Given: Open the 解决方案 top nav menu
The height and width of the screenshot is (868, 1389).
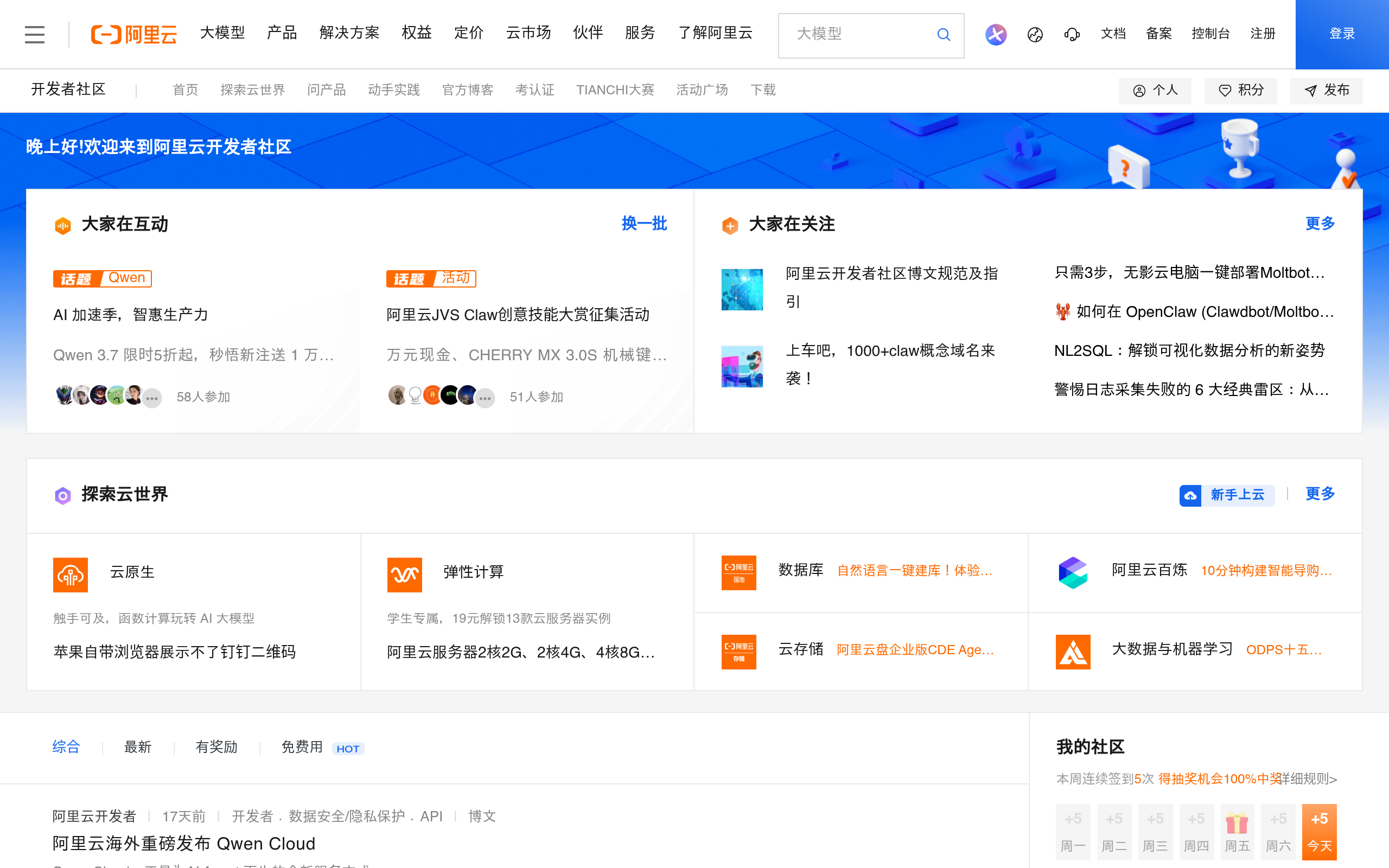Looking at the screenshot, I should point(349,33).
